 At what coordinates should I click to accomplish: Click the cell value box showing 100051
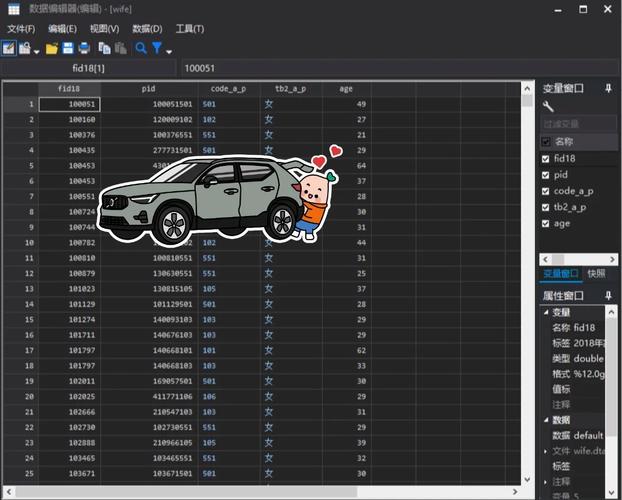tap(400, 68)
